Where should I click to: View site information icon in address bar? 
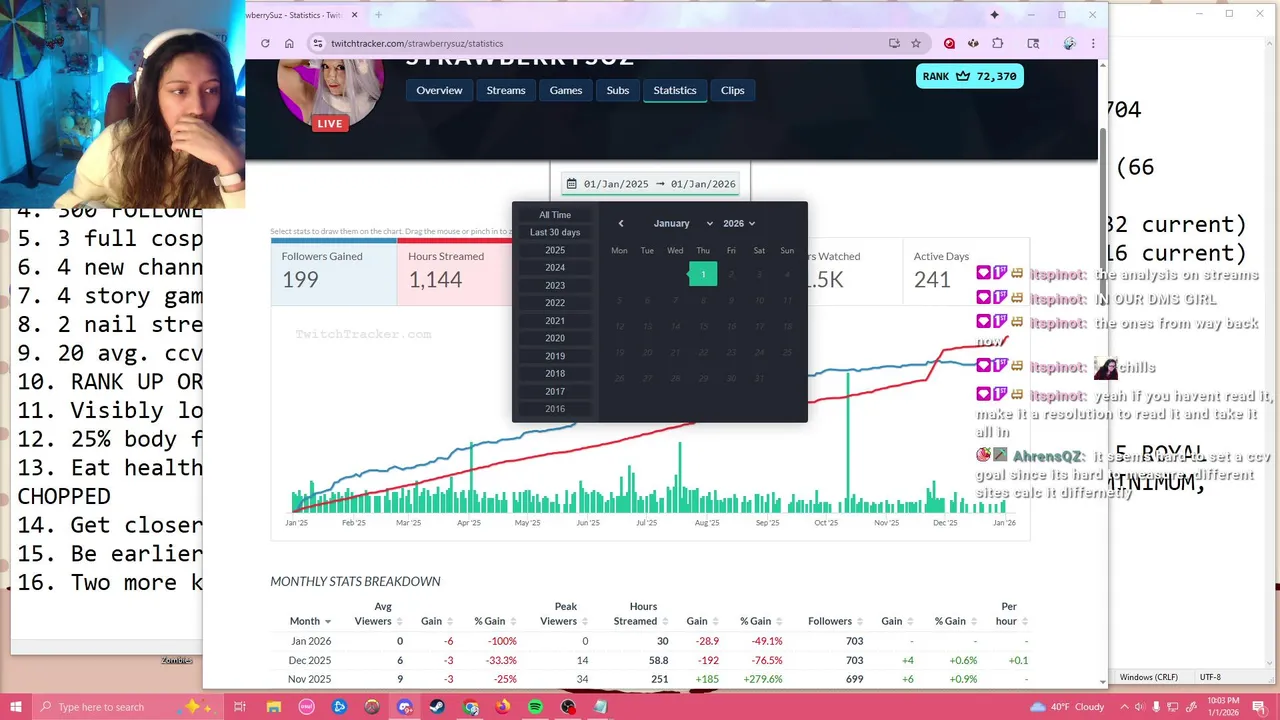tap(317, 43)
